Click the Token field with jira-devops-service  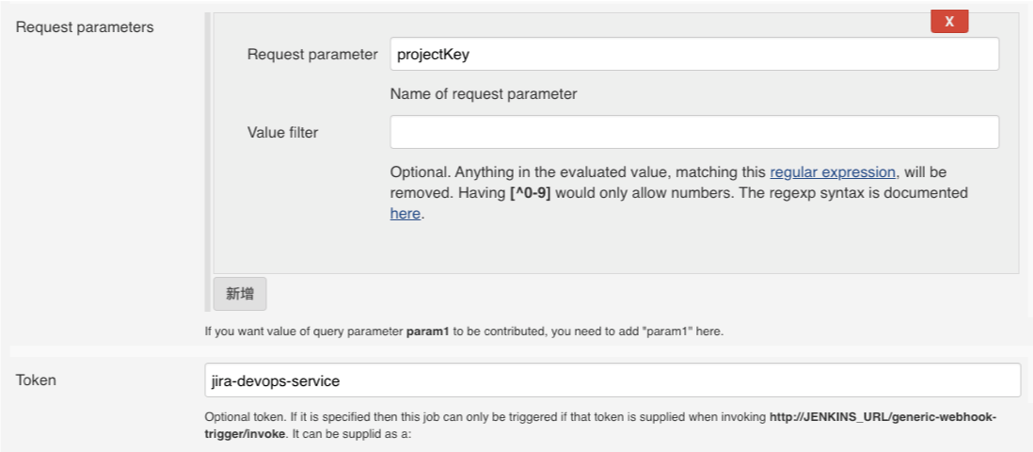tap(611, 381)
